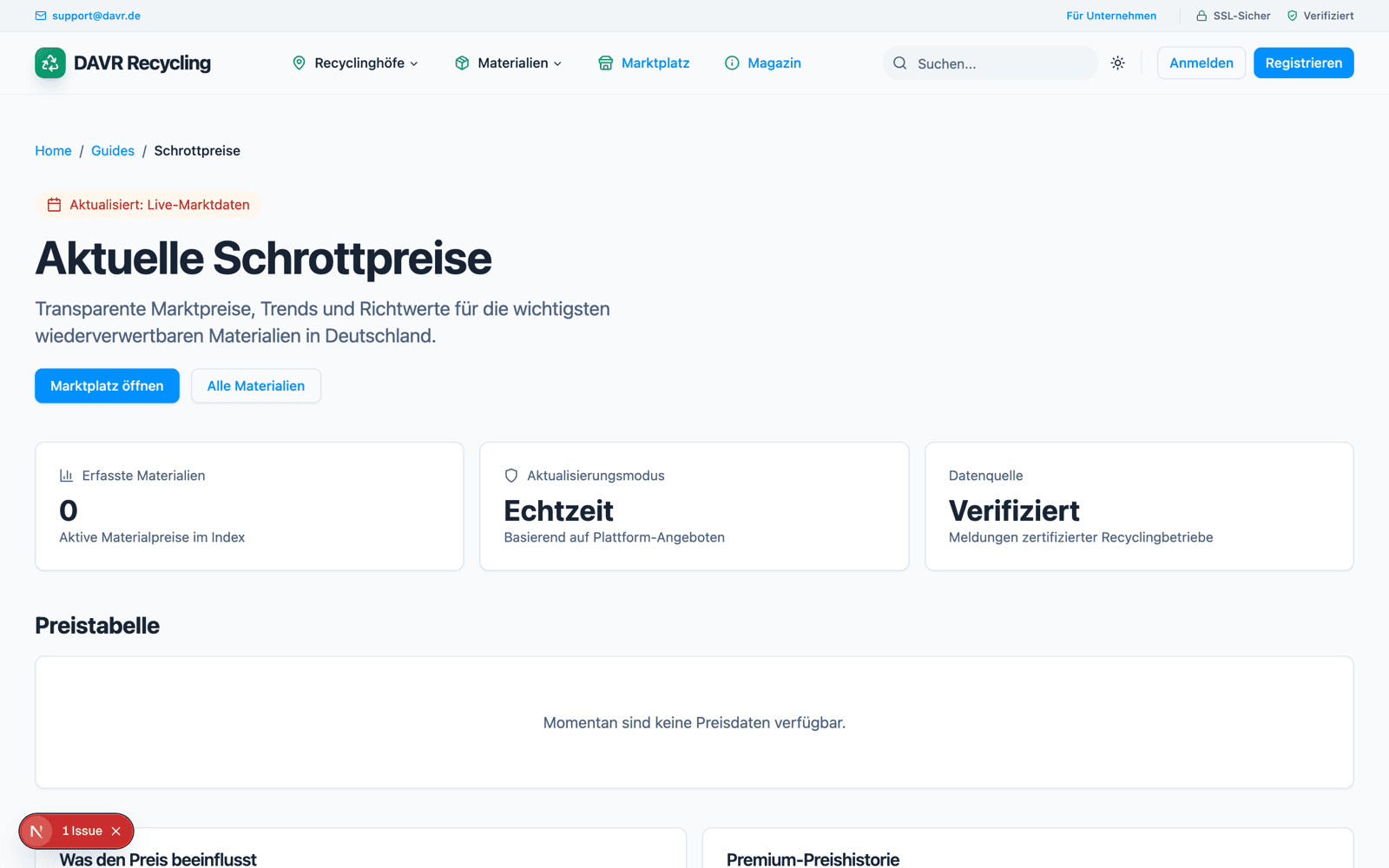Image resolution: width=1389 pixels, height=868 pixels.
Task: Click the Echtzeit value text
Action: (x=559, y=510)
